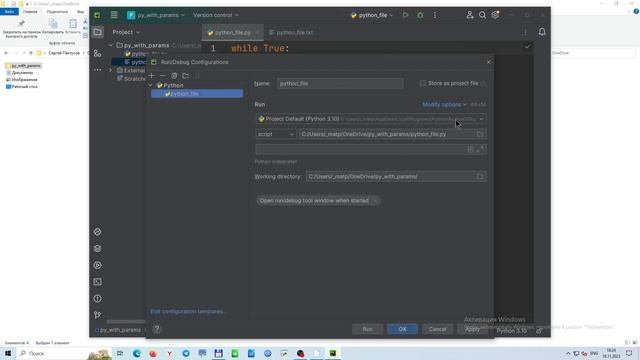Browse for the script path
The image size is (640, 360).
(x=480, y=134)
